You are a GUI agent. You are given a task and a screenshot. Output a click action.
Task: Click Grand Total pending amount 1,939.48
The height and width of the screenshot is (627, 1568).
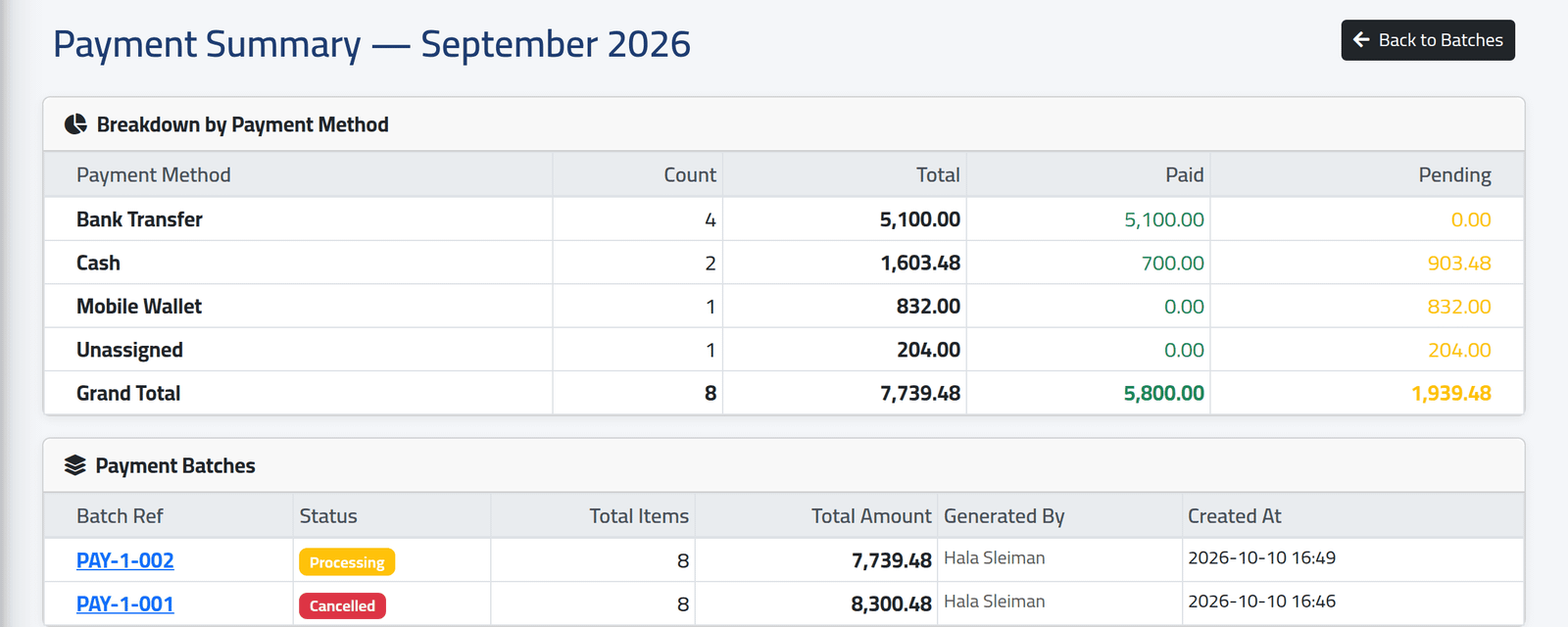(1451, 393)
